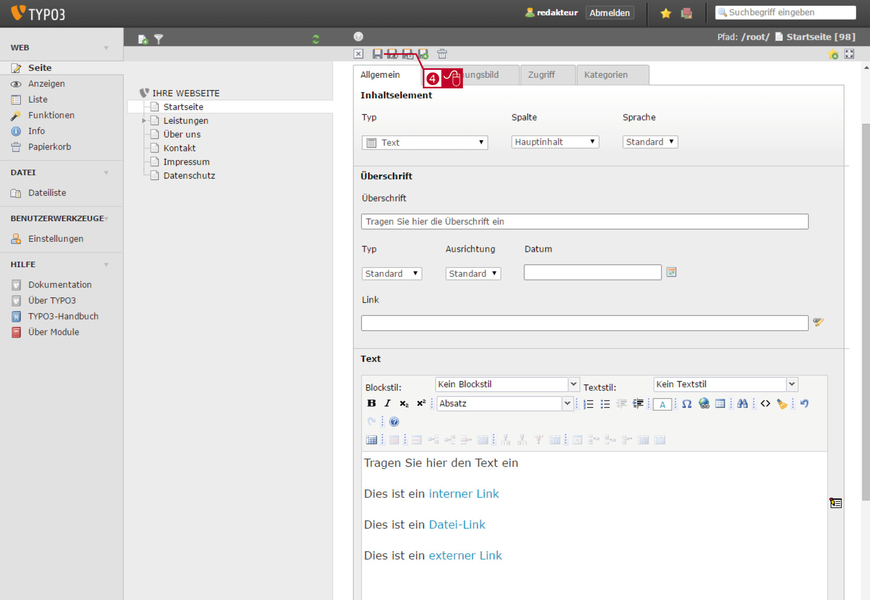Select Impressum page in the tree
The height and width of the screenshot is (600, 870).
coord(186,162)
